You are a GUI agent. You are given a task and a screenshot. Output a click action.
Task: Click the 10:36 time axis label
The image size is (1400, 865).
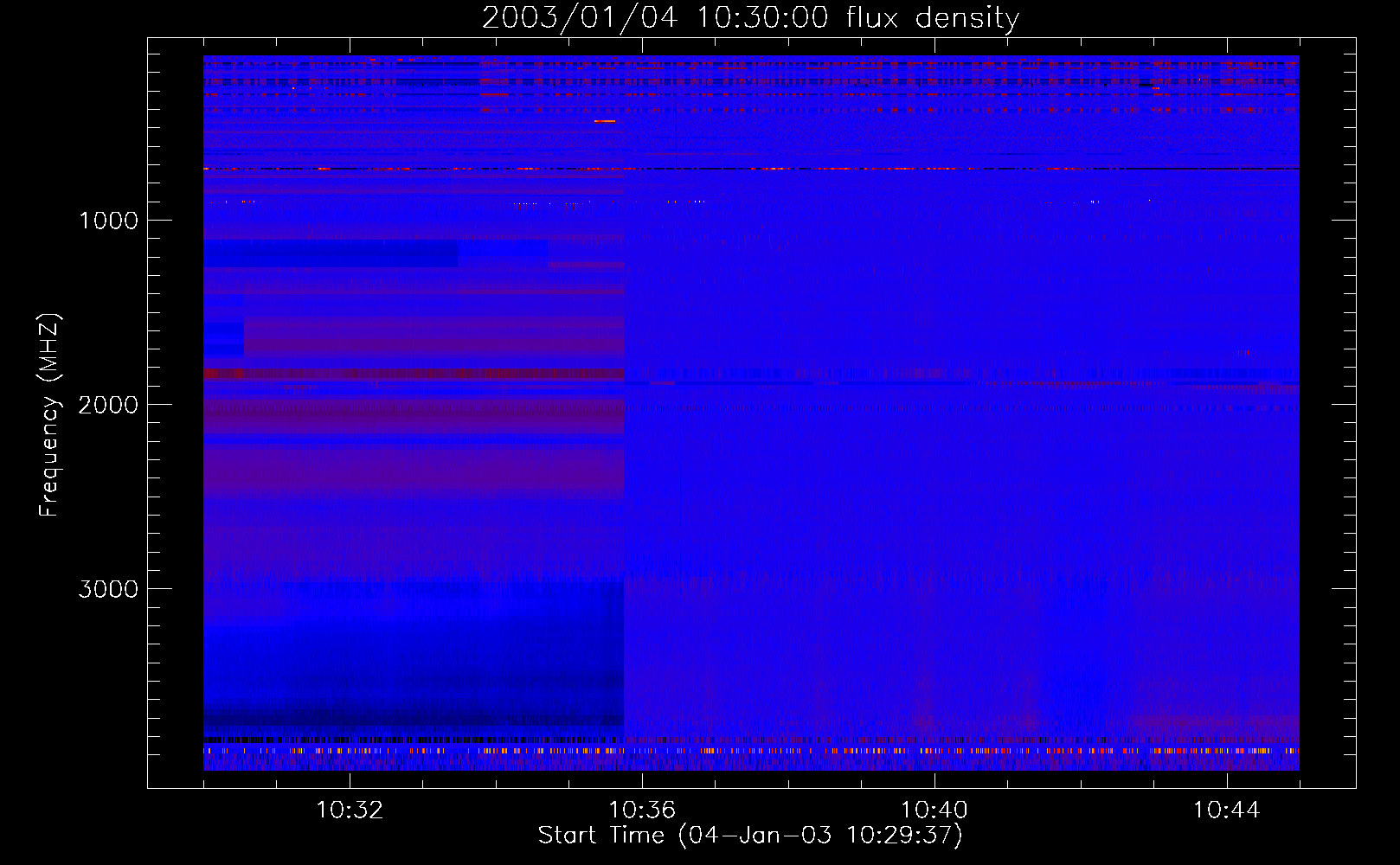tap(642, 811)
